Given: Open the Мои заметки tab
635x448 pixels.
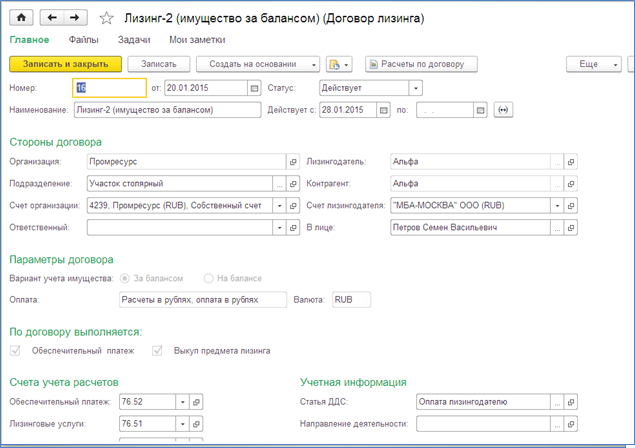Looking at the screenshot, I should [197, 40].
